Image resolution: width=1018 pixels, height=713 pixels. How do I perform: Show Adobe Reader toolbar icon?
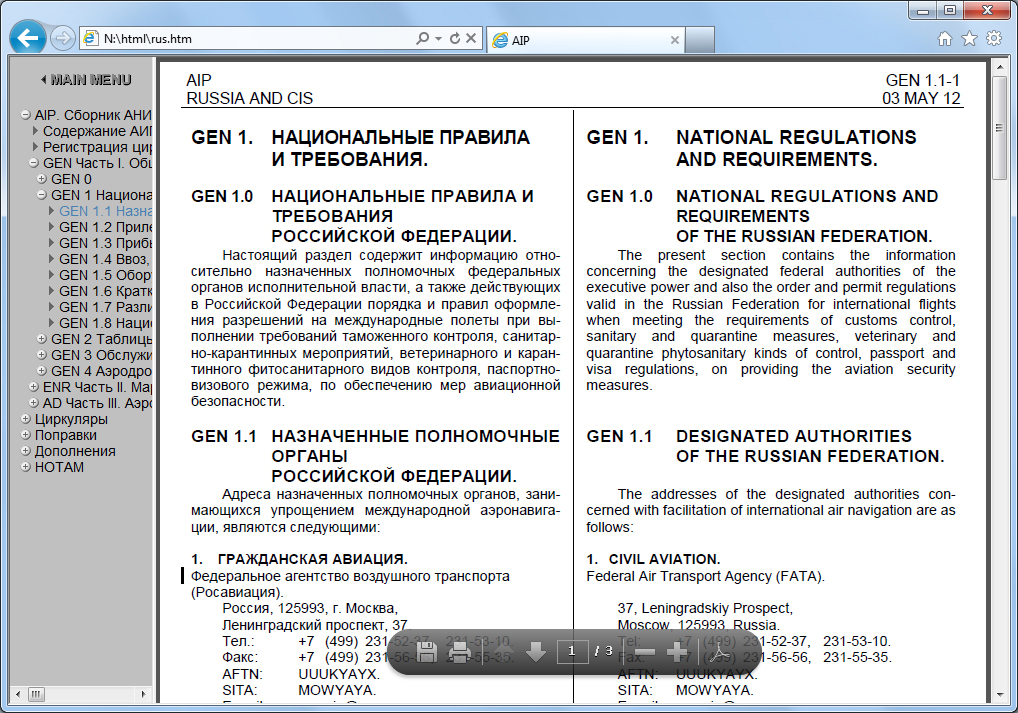click(x=719, y=652)
